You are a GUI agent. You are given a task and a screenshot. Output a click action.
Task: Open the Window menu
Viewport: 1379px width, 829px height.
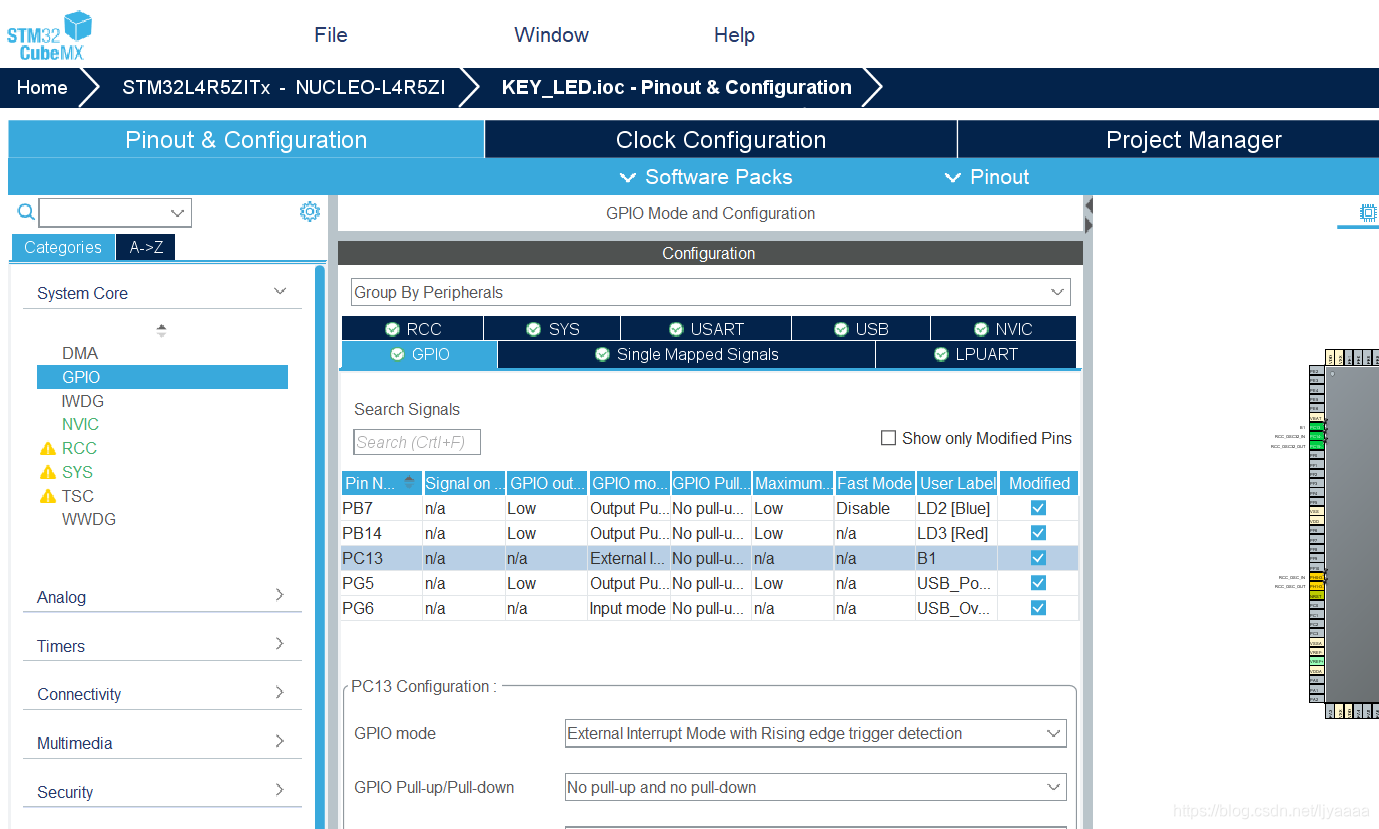[x=551, y=35]
